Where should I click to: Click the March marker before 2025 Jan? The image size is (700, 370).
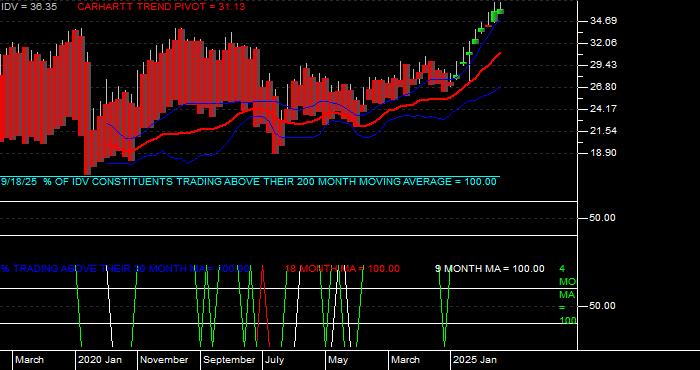(x=406, y=360)
